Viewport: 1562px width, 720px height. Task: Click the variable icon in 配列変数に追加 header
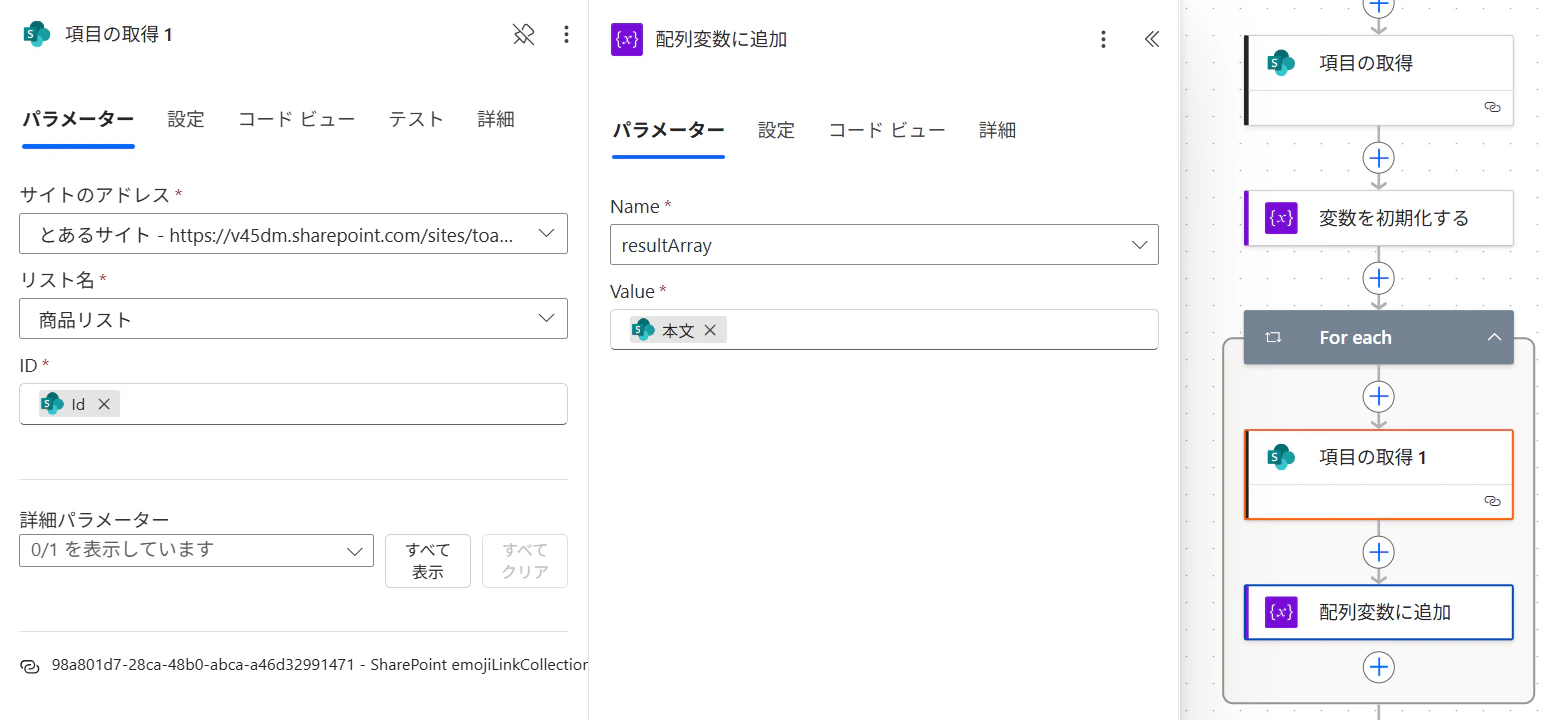[x=627, y=39]
